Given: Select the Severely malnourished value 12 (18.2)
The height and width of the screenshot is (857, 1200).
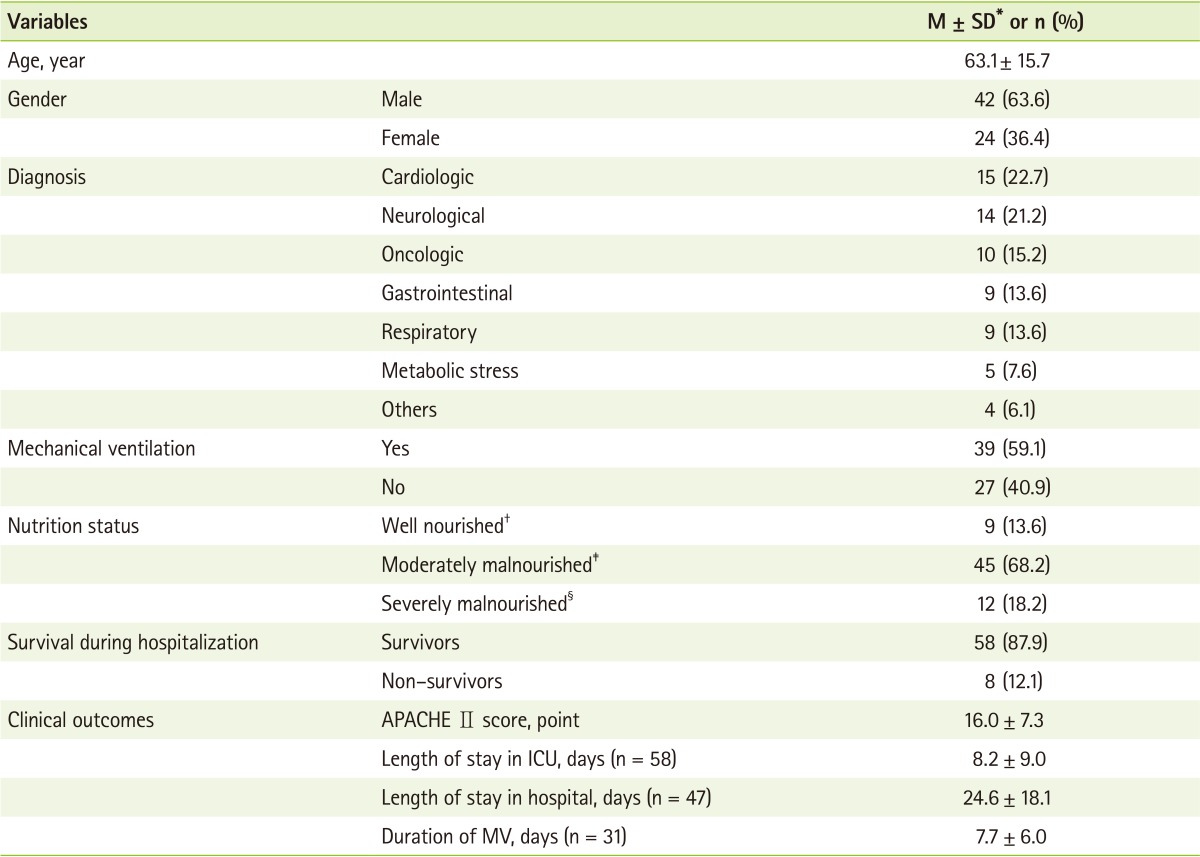Looking at the screenshot, I should 1005,604.
